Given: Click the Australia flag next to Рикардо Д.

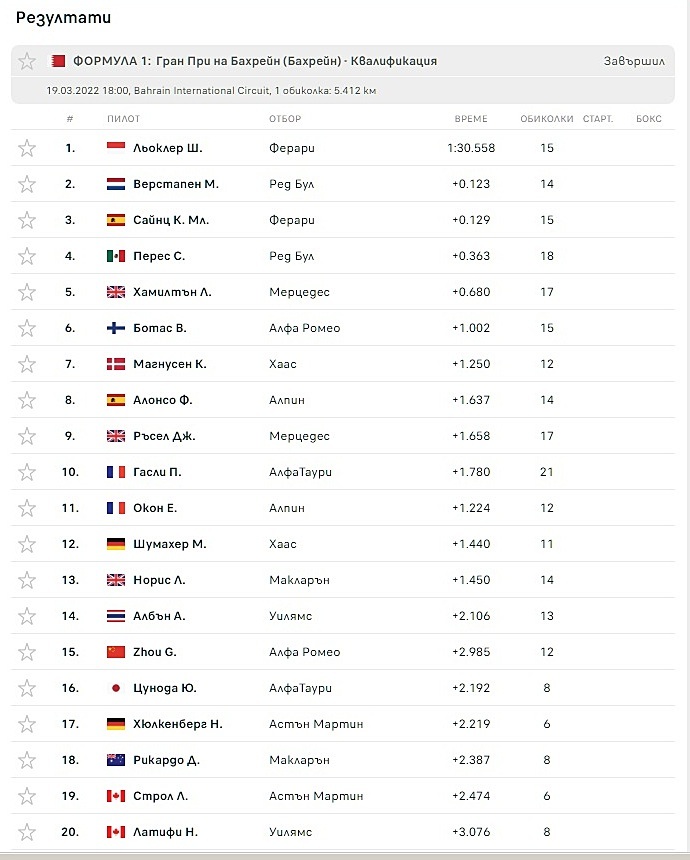Looking at the screenshot, I should tap(116, 760).
